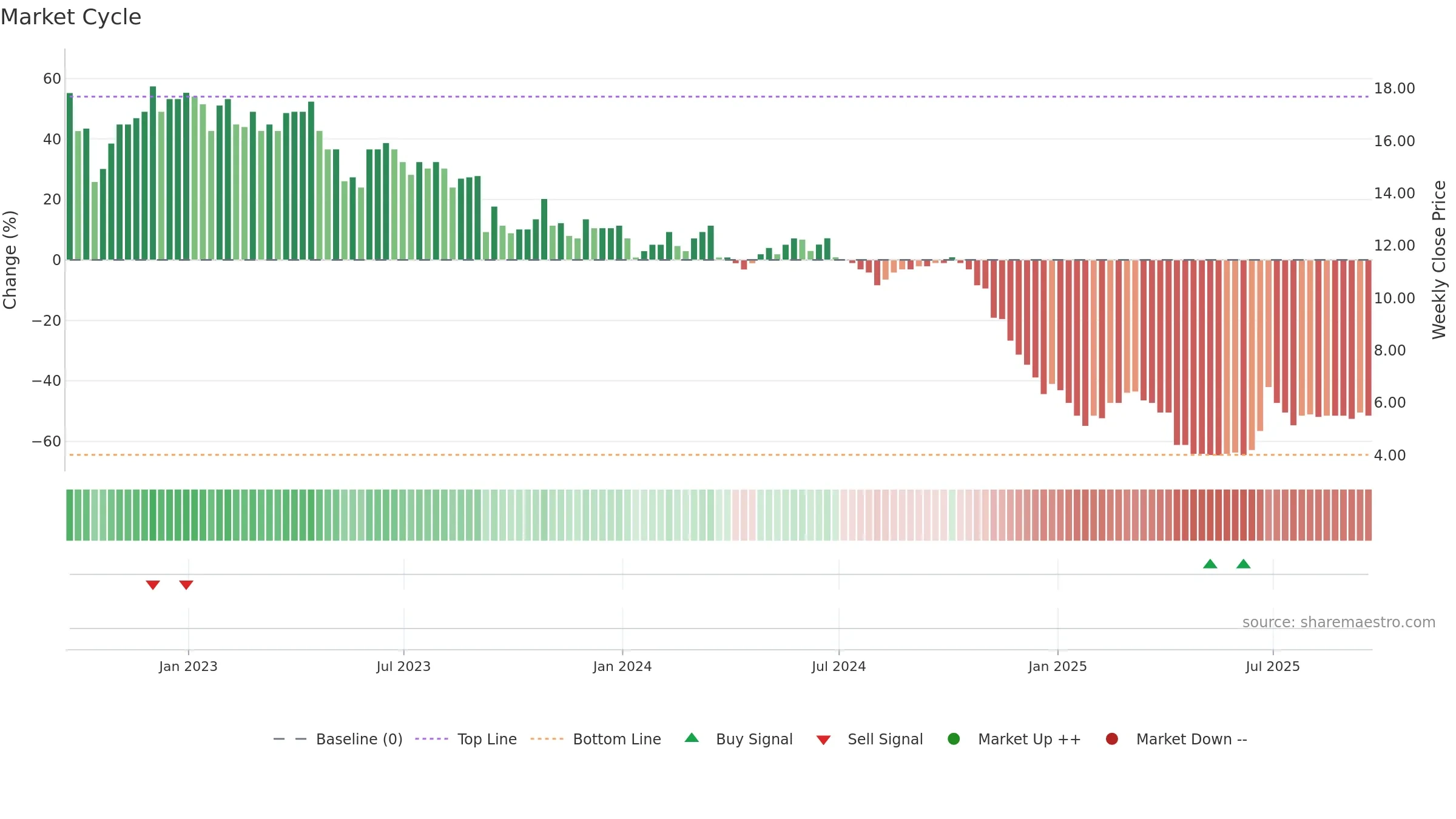Click the Jan 2023 axis label
Image resolution: width=1456 pixels, height=819 pixels.
tap(188, 666)
